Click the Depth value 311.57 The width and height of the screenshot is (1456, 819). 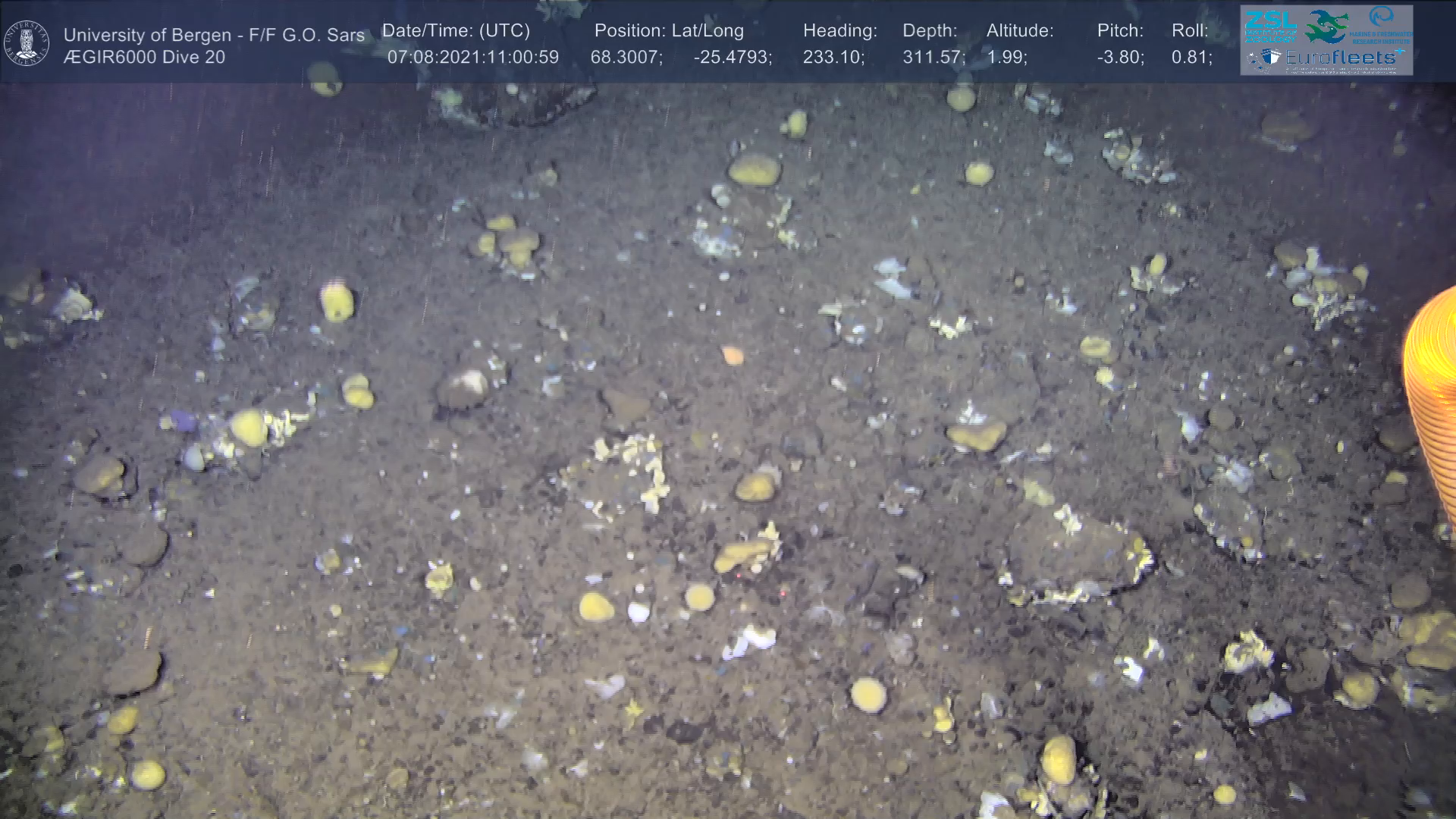(933, 58)
